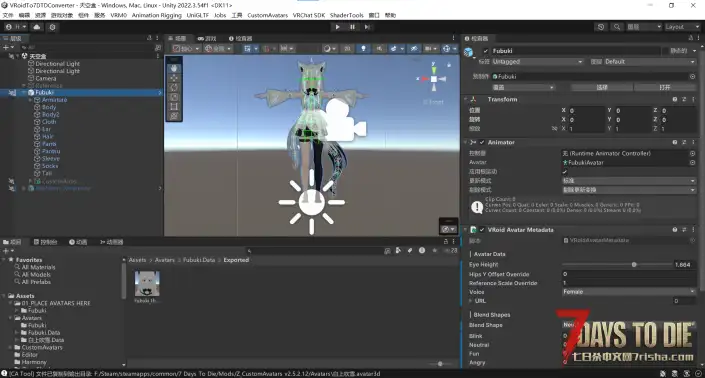Screen dimensions: 705x378
Task: Open the CustomAvatars menu
Action: (x=268, y=15)
